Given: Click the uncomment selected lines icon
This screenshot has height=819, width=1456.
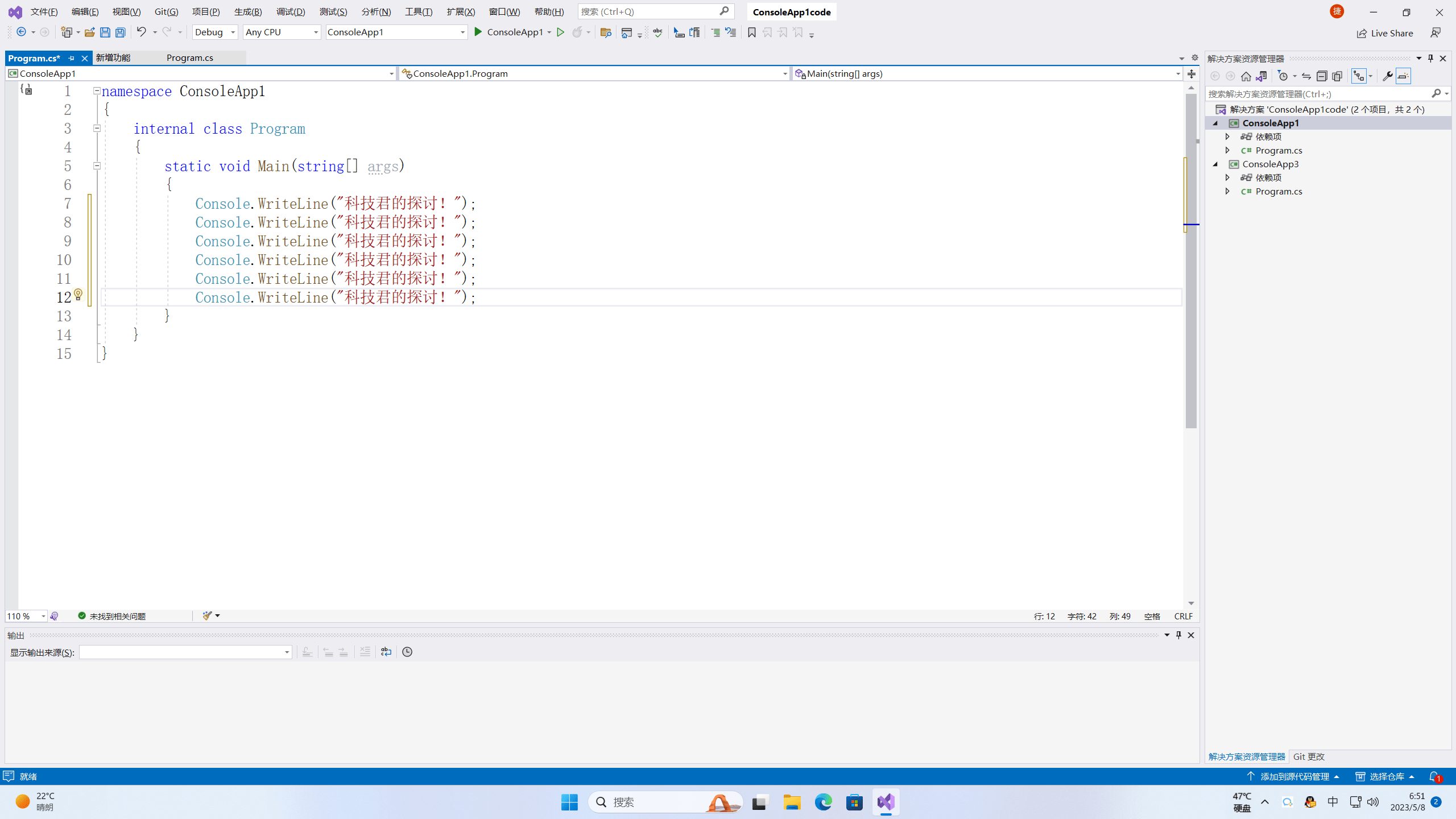Looking at the screenshot, I should 731,32.
